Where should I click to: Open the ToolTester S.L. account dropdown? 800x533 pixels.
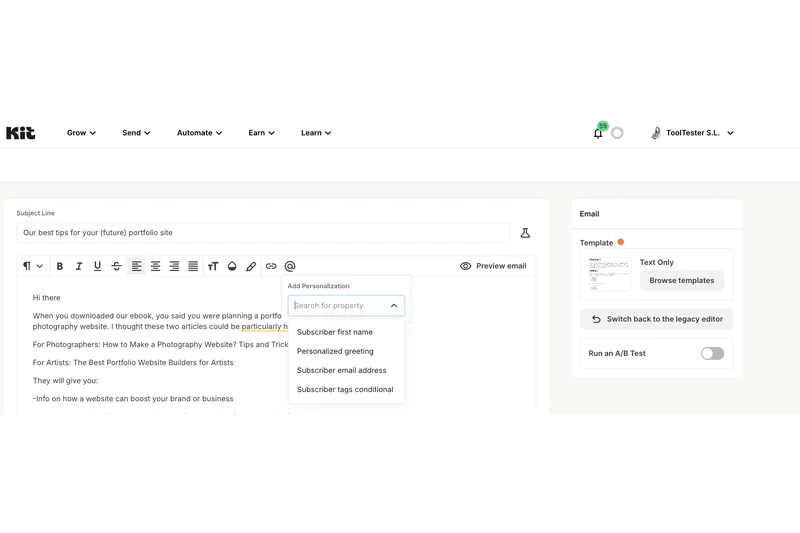tap(693, 133)
